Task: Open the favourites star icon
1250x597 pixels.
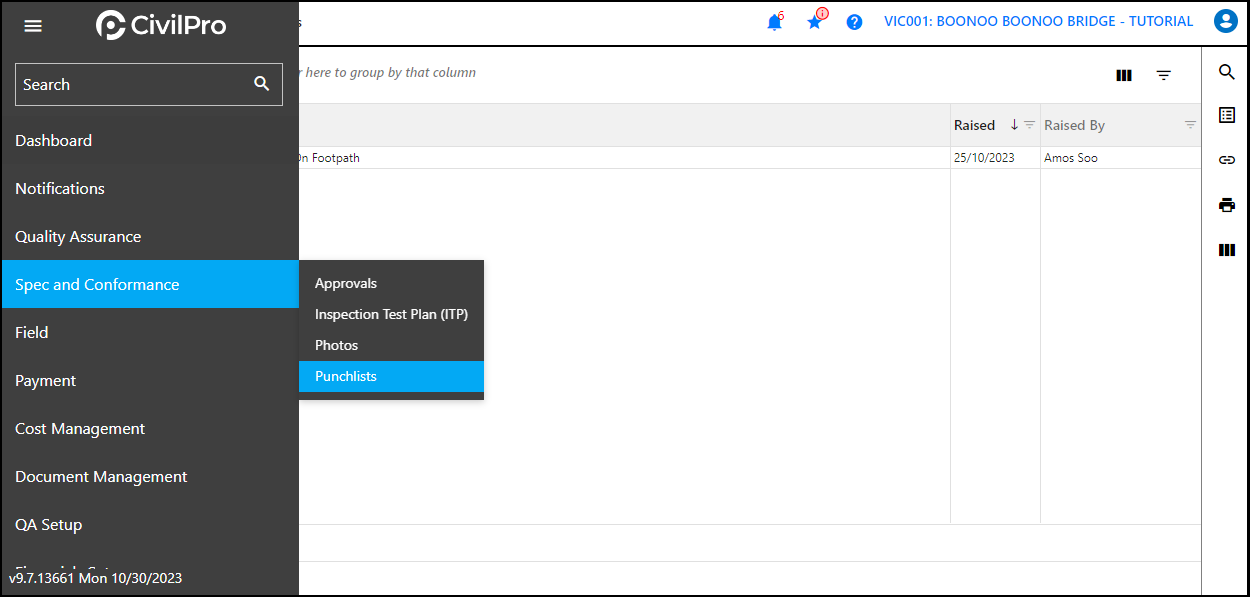Action: tap(814, 22)
